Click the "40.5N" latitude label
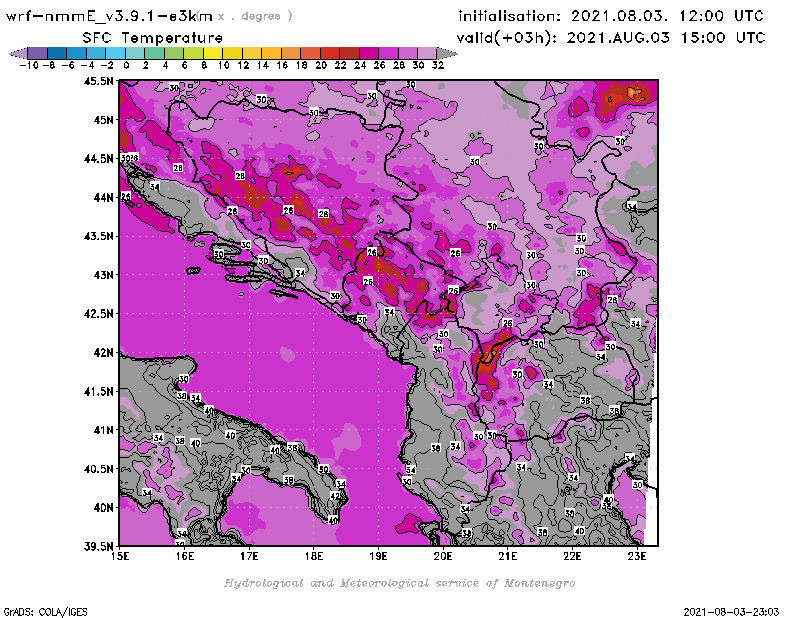 tap(98, 468)
